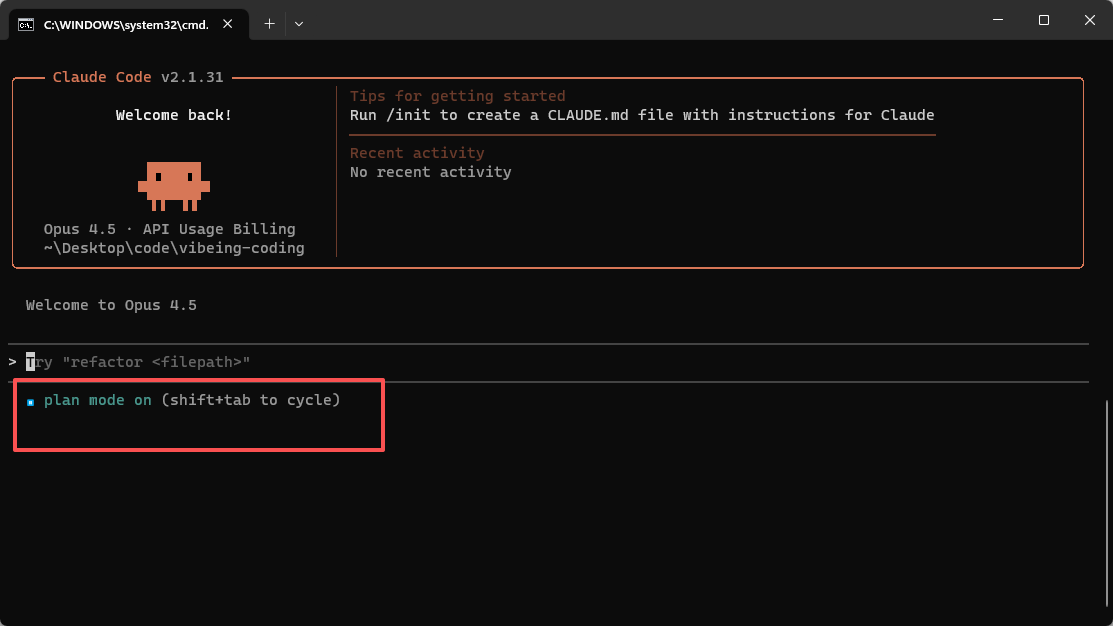This screenshot has width=1113, height=626.
Task: Click the "Opus 4.5 · API Usage Billing" line
Action: pos(170,229)
